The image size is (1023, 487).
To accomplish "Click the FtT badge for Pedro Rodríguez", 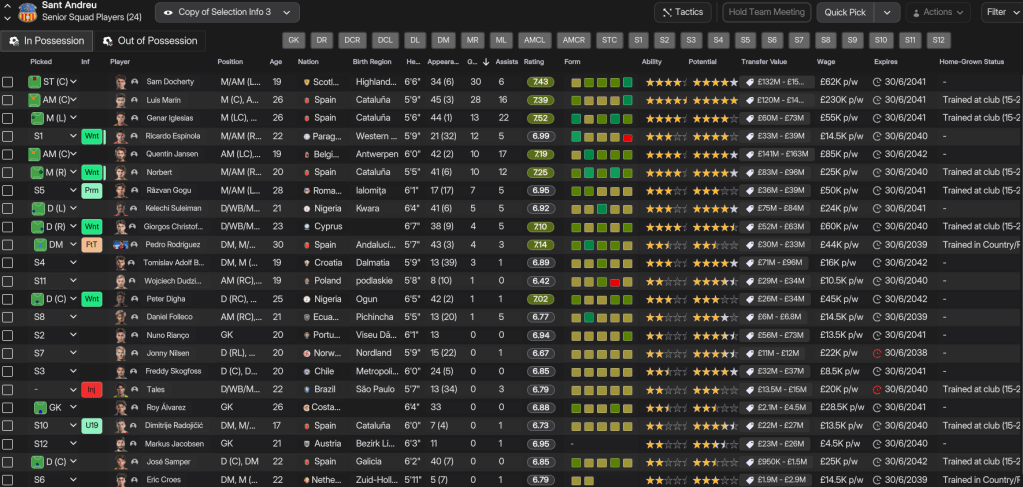I will pyautogui.click(x=92, y=244).
